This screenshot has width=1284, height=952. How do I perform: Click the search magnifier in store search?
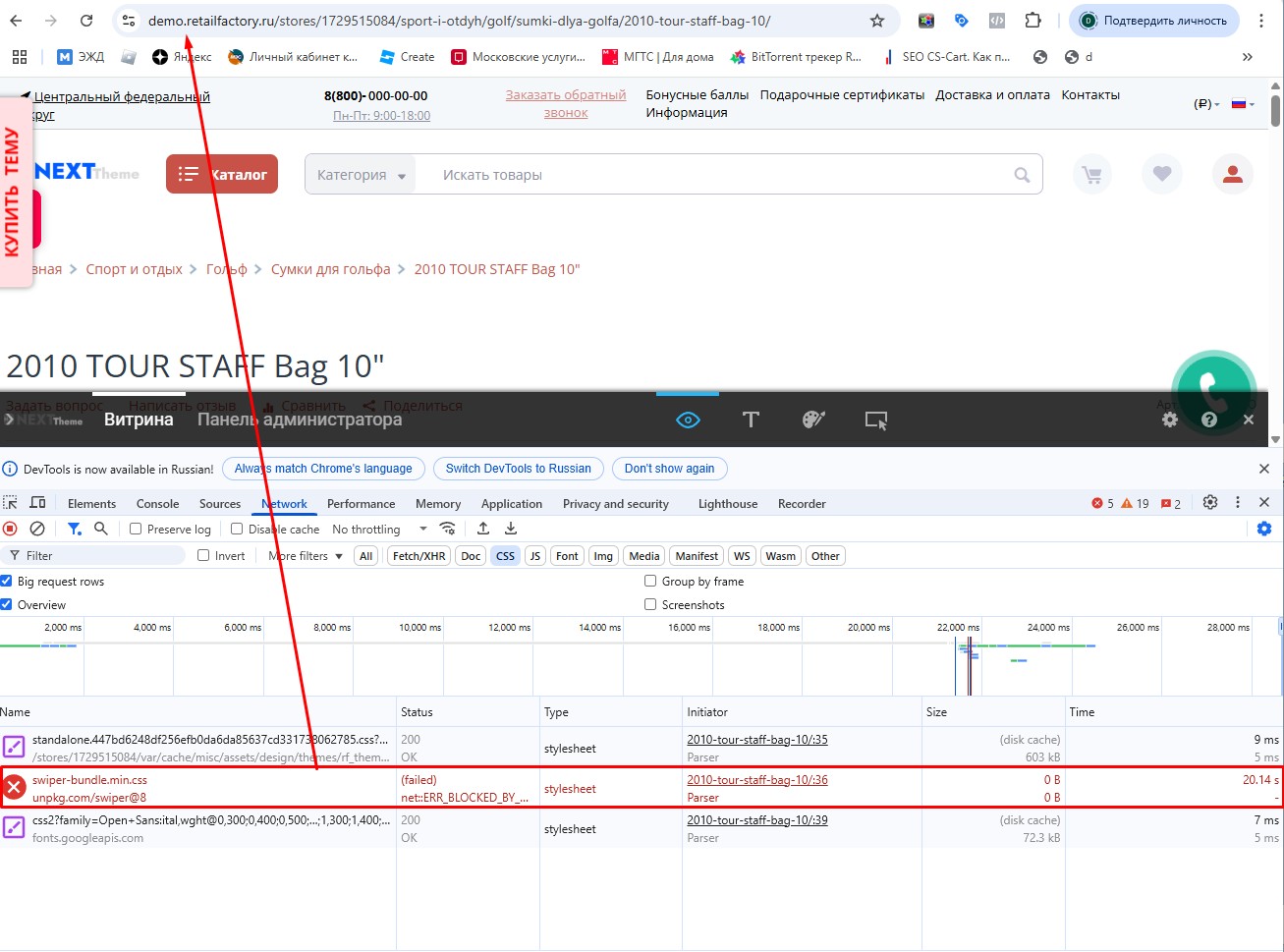pos(1023,175)
